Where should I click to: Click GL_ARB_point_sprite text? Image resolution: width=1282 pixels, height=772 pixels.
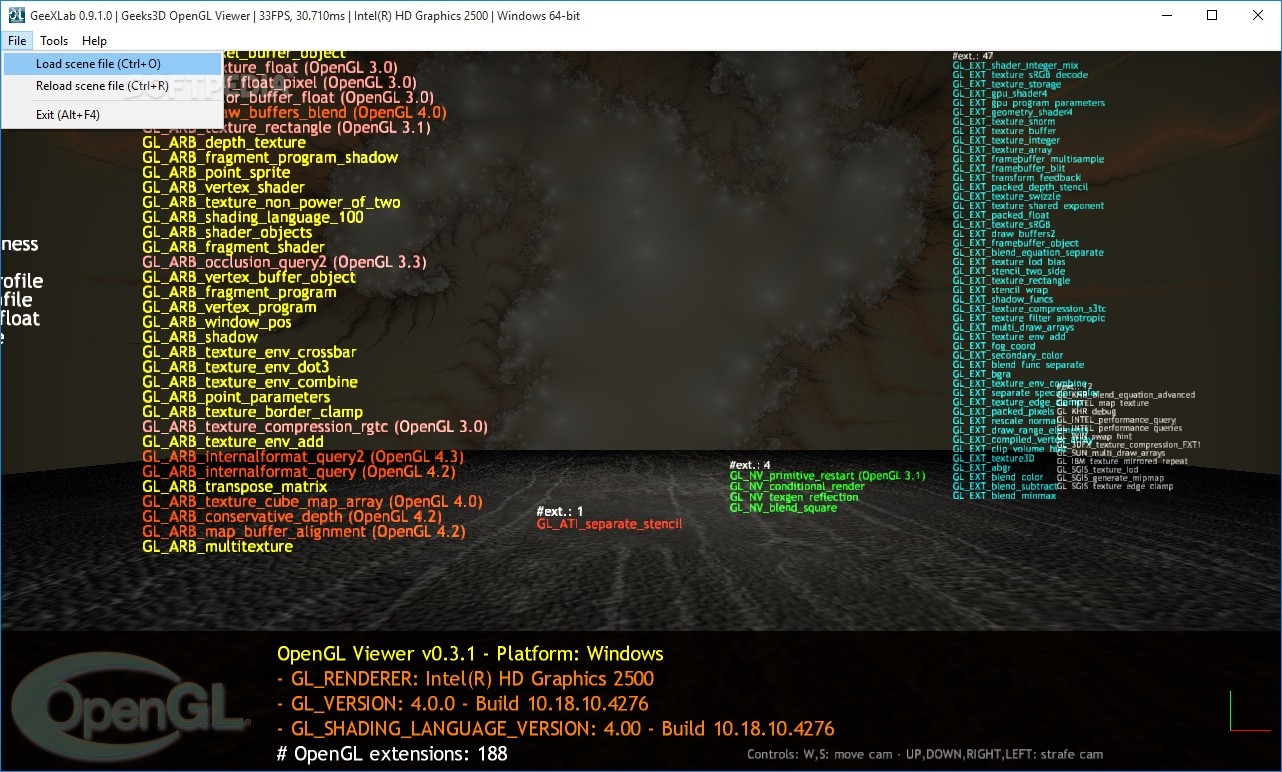pos(216,173)
